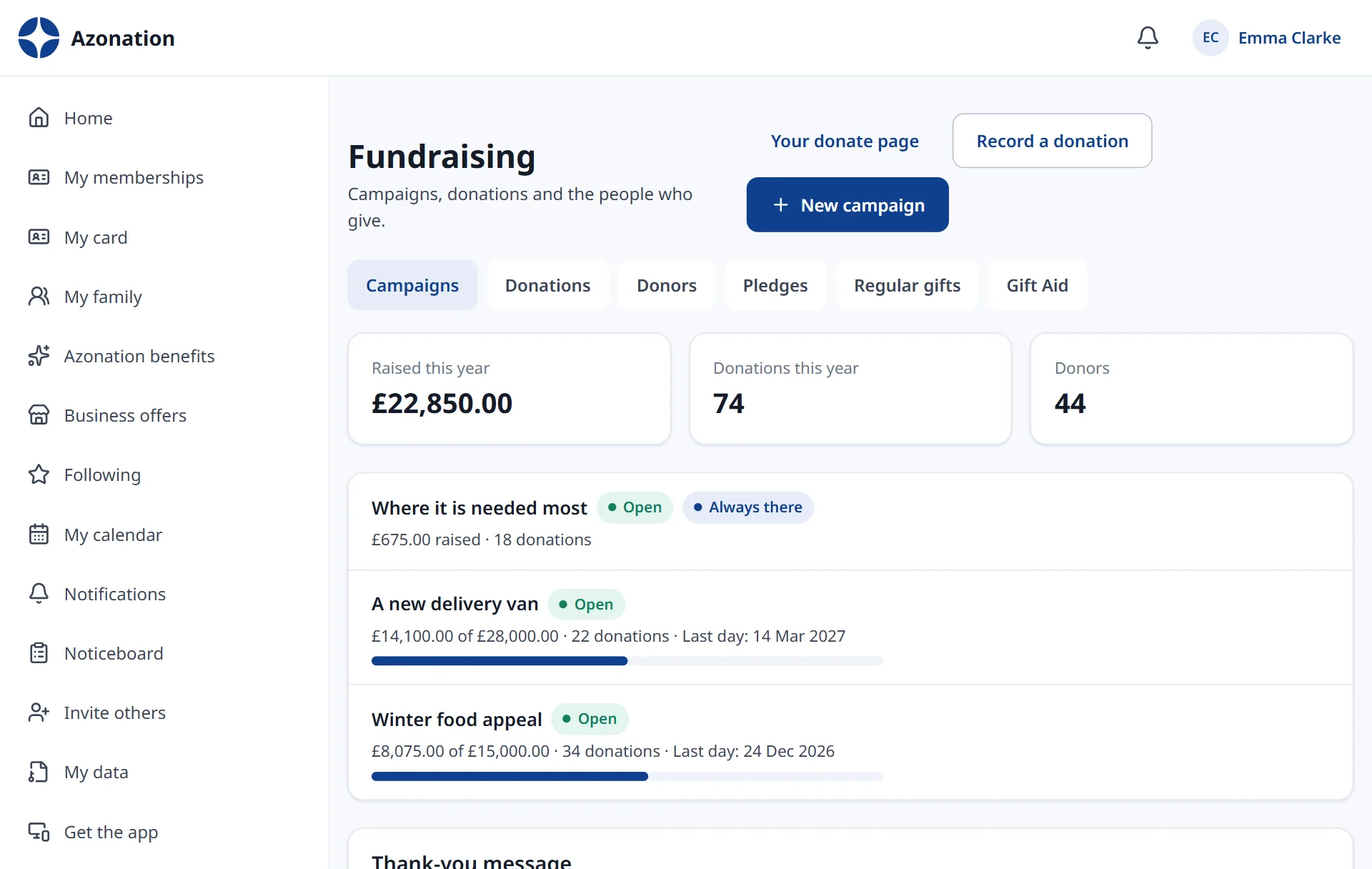1372x869 pixels.
Task: Select the Gift Aid tab
Action: tap(1038, 285)
